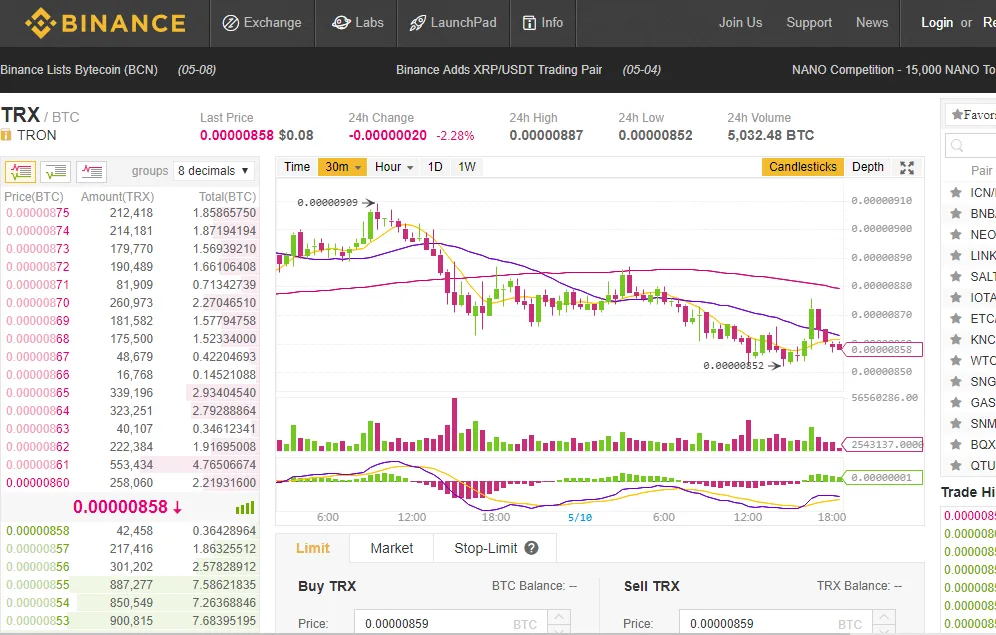The width and height of the screenshot is (996, 635).
Task: Click the Binance logo
Action: click(x=105, y=23)
